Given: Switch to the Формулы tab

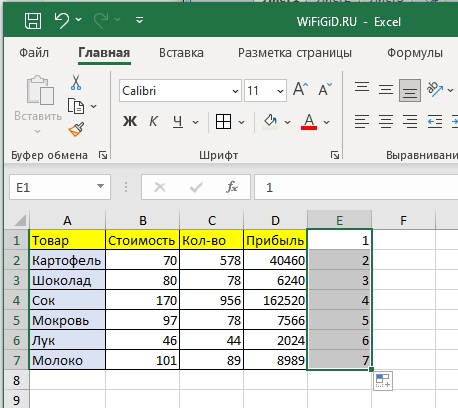Looking at the screenshot, I should tap(415, 53).
